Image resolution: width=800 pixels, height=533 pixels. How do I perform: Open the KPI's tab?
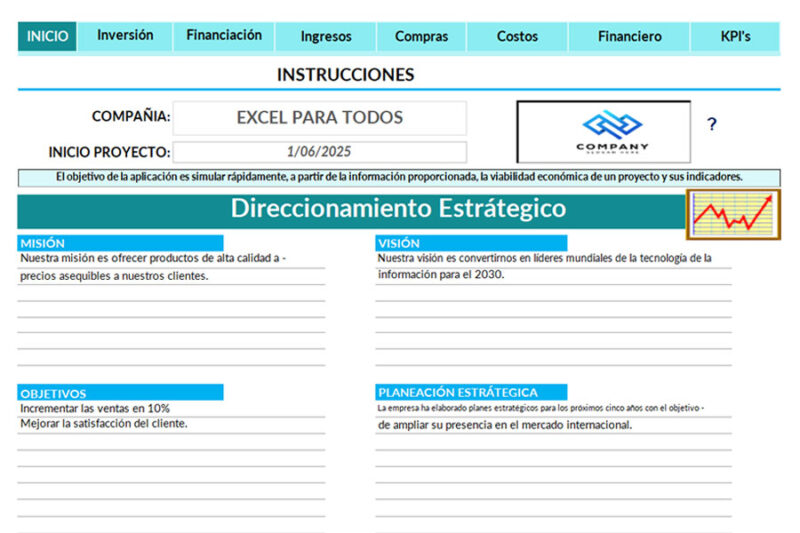coord(735,36)
